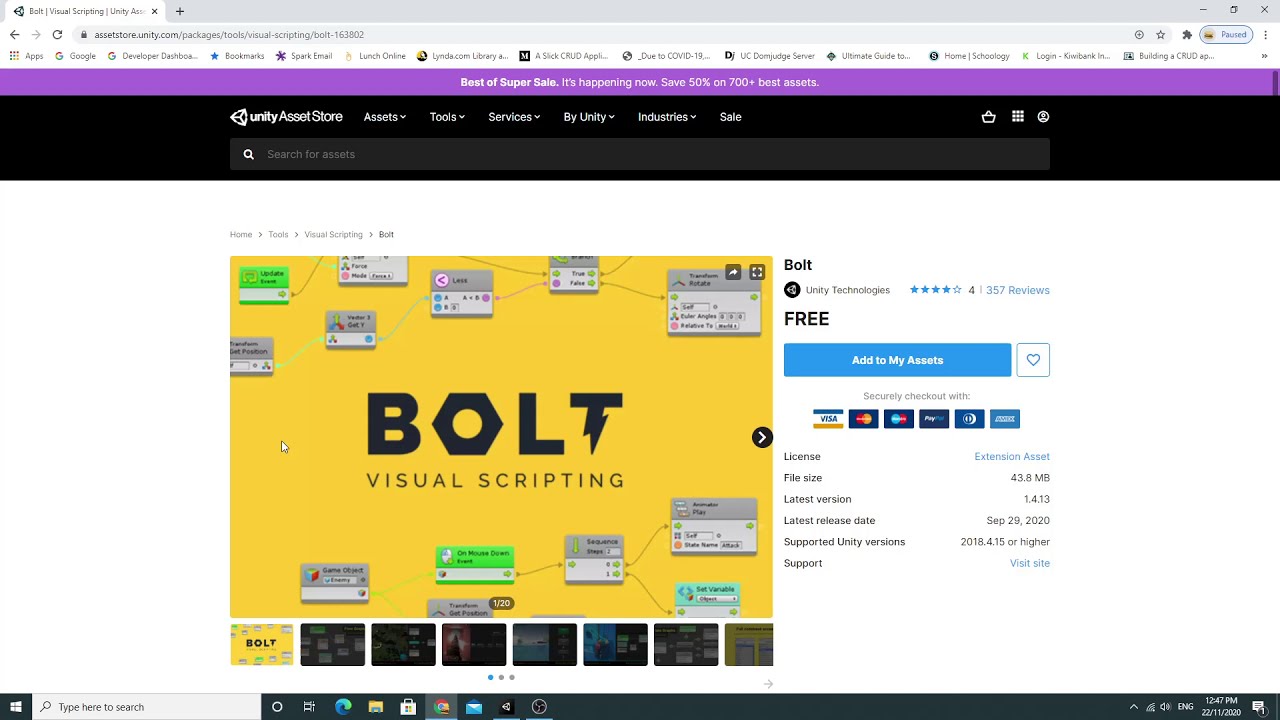Expand the Tools dropdown menu

coord(447,117)
